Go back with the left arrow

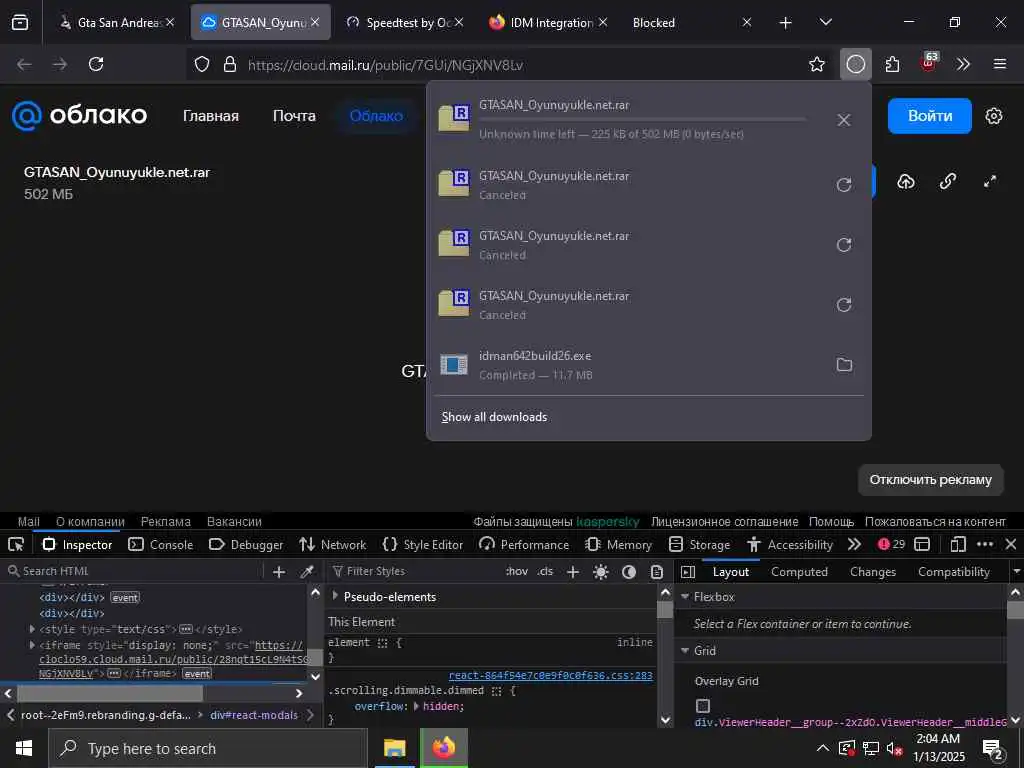[24, 64]
